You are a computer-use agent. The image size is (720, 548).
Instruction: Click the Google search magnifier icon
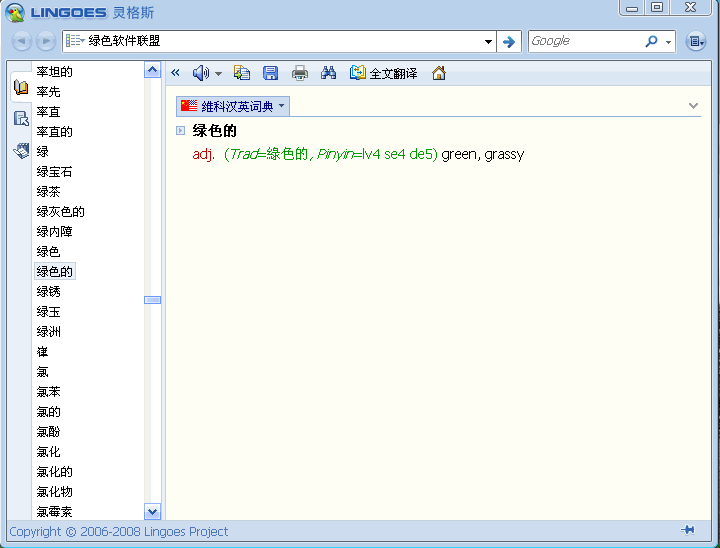(x=651, y=41)
